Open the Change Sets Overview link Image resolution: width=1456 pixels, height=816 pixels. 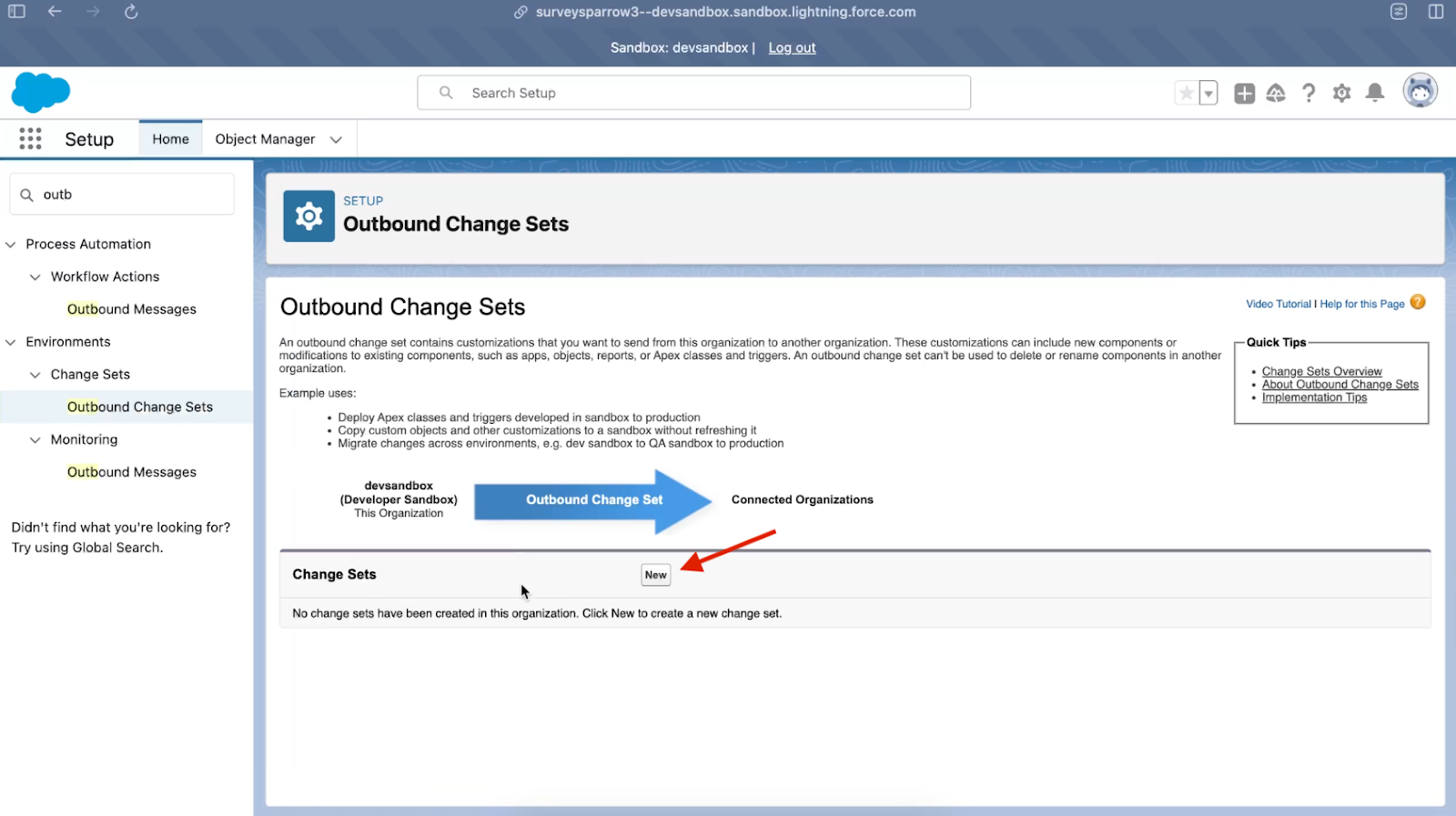coord(1321,371)
